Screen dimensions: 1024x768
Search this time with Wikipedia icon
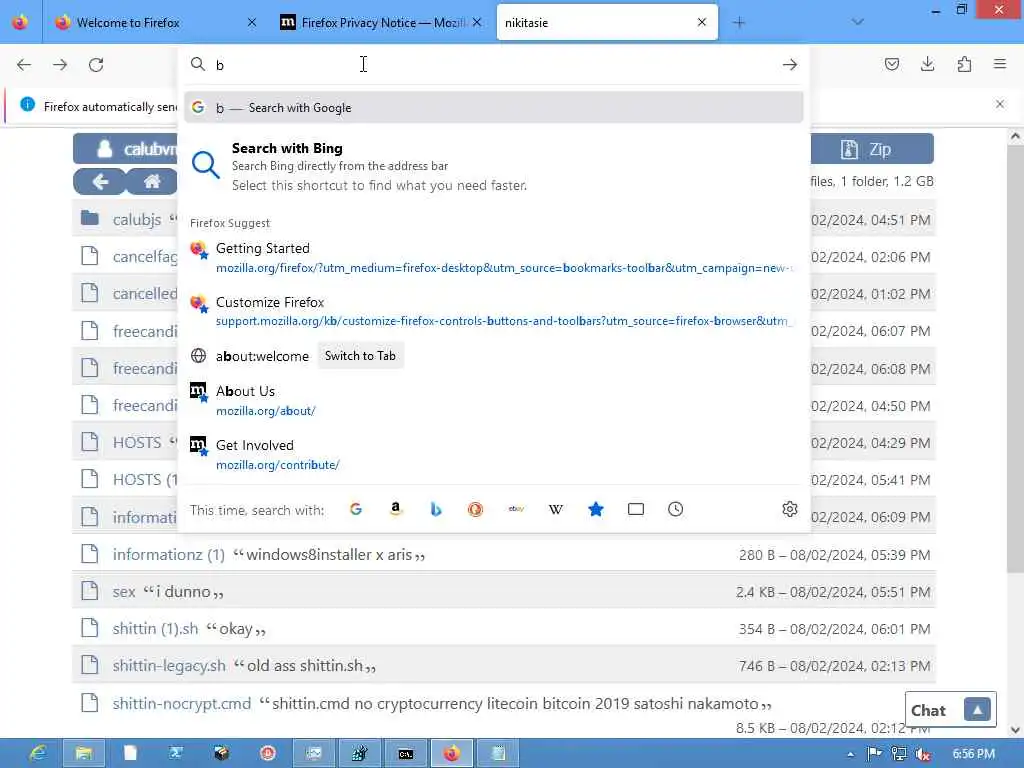coord(556,509)
